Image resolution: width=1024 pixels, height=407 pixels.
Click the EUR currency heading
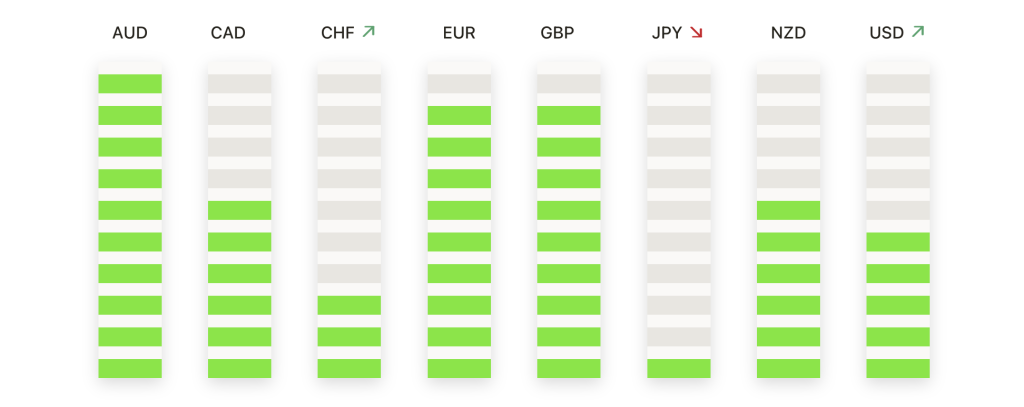click(459, 33)
